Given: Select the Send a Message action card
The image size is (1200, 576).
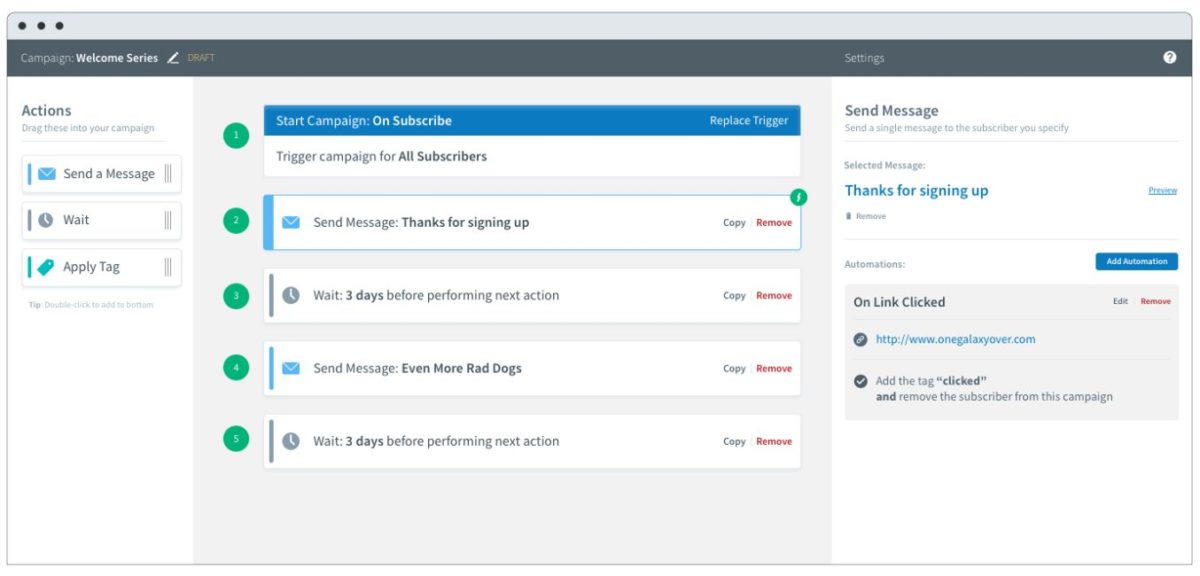Looking at the screenshot, I should tap(102, 174).
